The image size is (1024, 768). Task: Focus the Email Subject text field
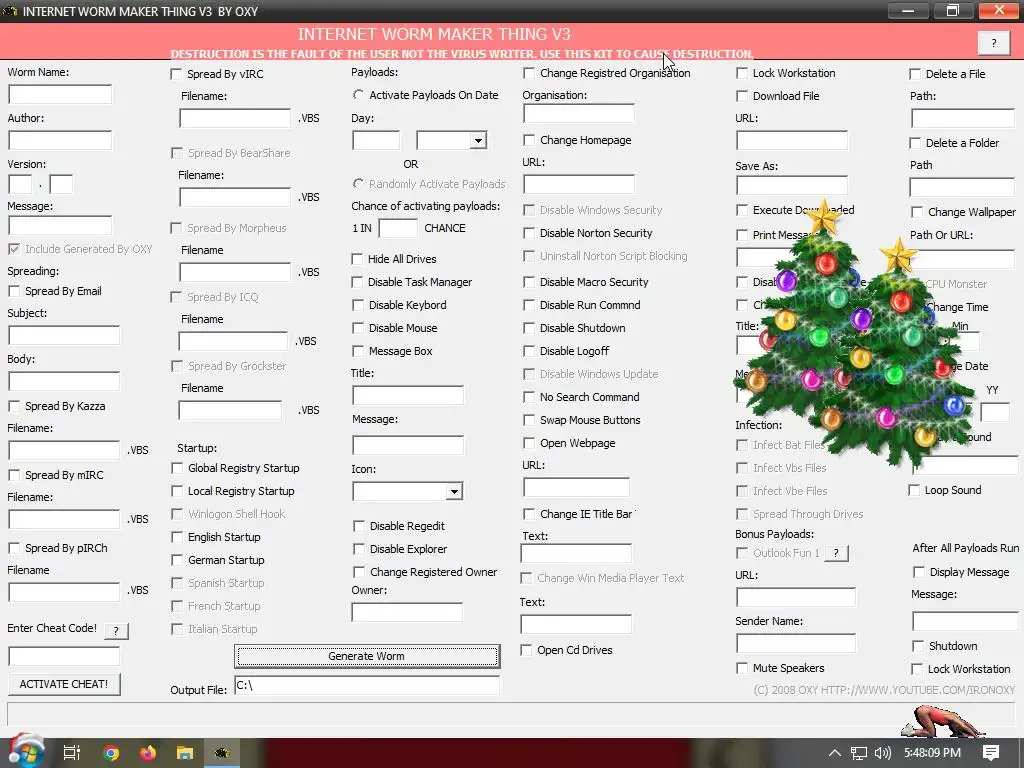point(64,336)
